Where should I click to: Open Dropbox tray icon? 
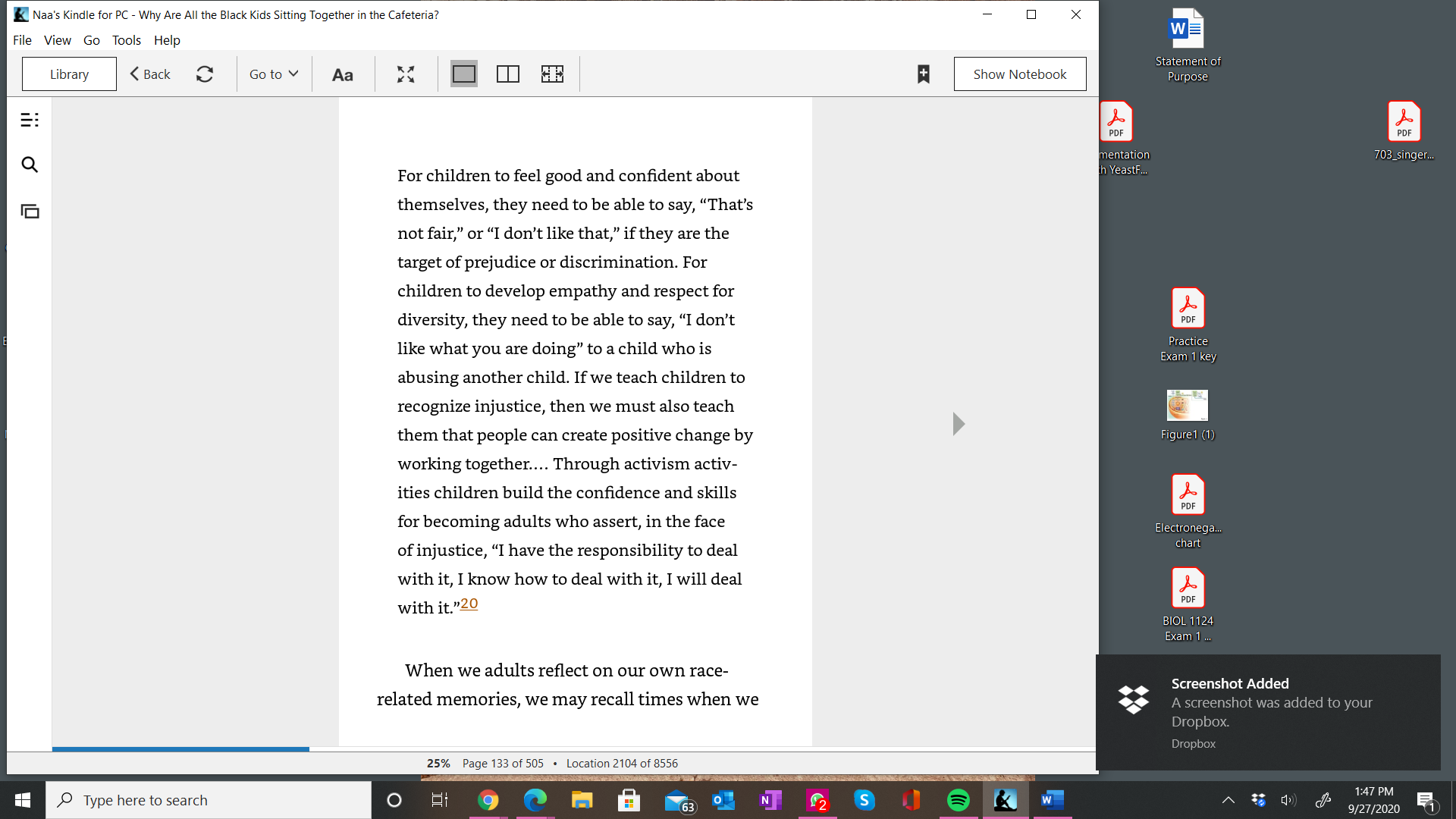[1258, 800]
